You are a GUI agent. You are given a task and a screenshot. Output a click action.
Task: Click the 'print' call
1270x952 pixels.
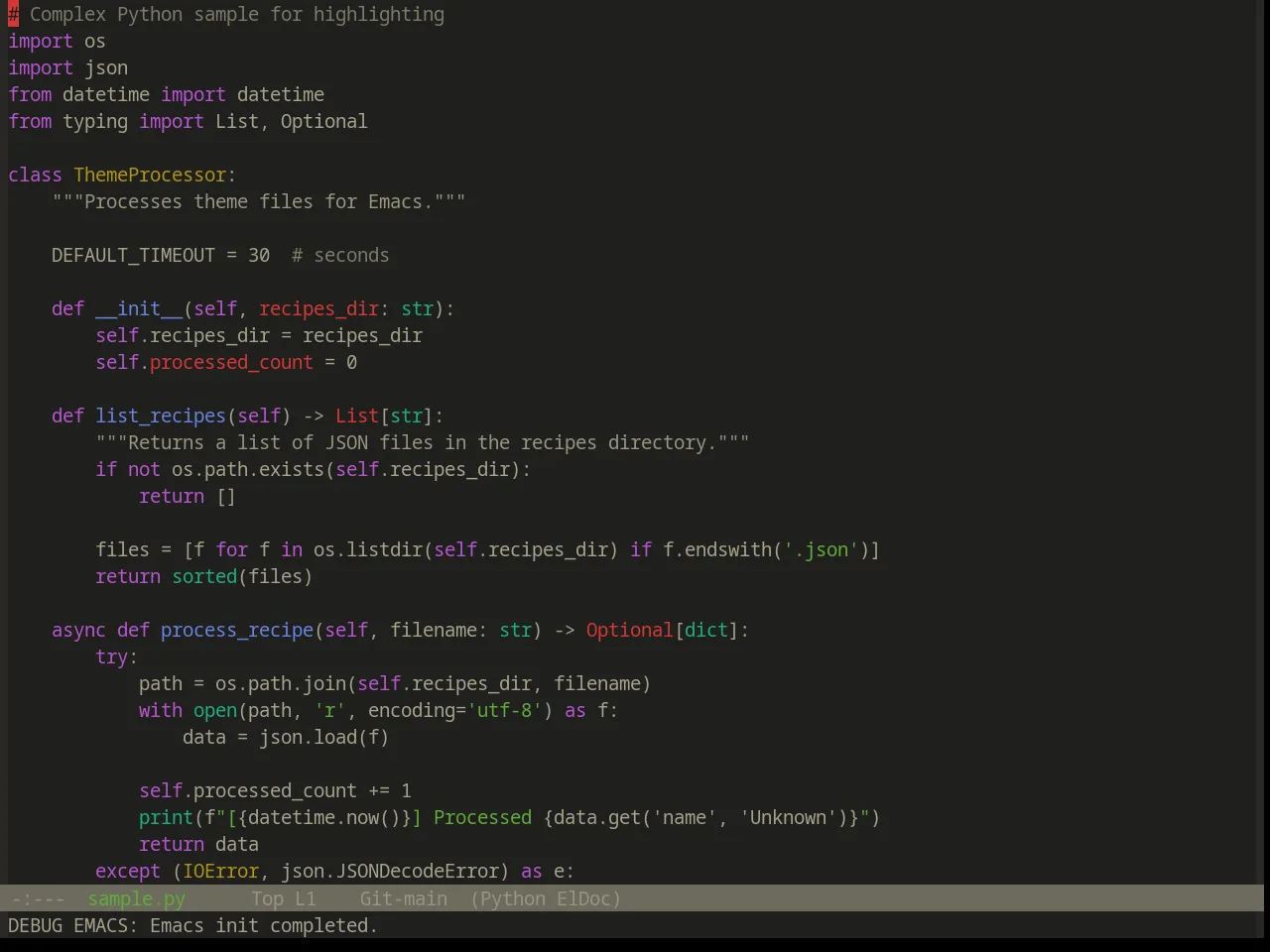(x=166, y=817)
